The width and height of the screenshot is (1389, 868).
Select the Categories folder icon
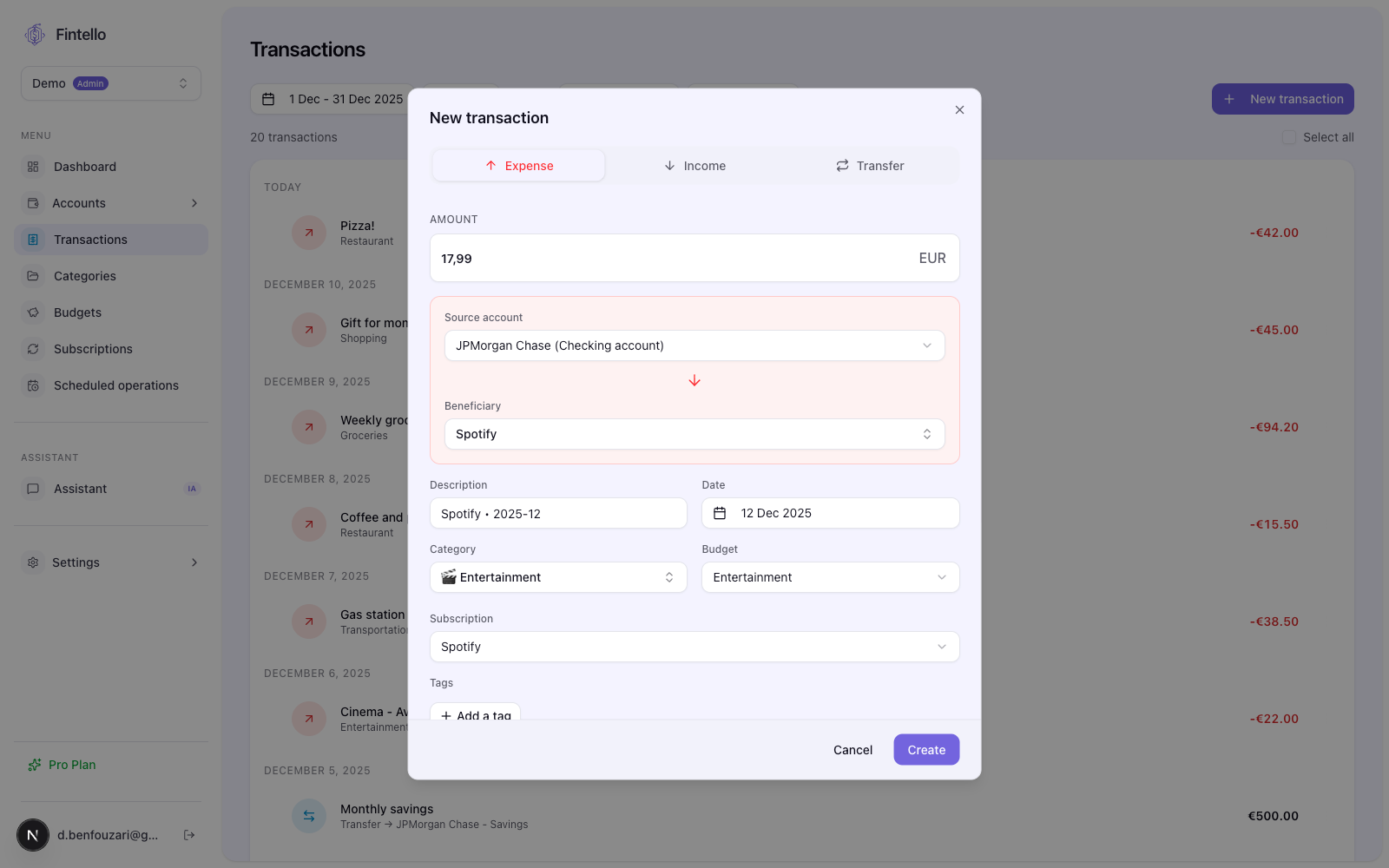click(33, 275)
